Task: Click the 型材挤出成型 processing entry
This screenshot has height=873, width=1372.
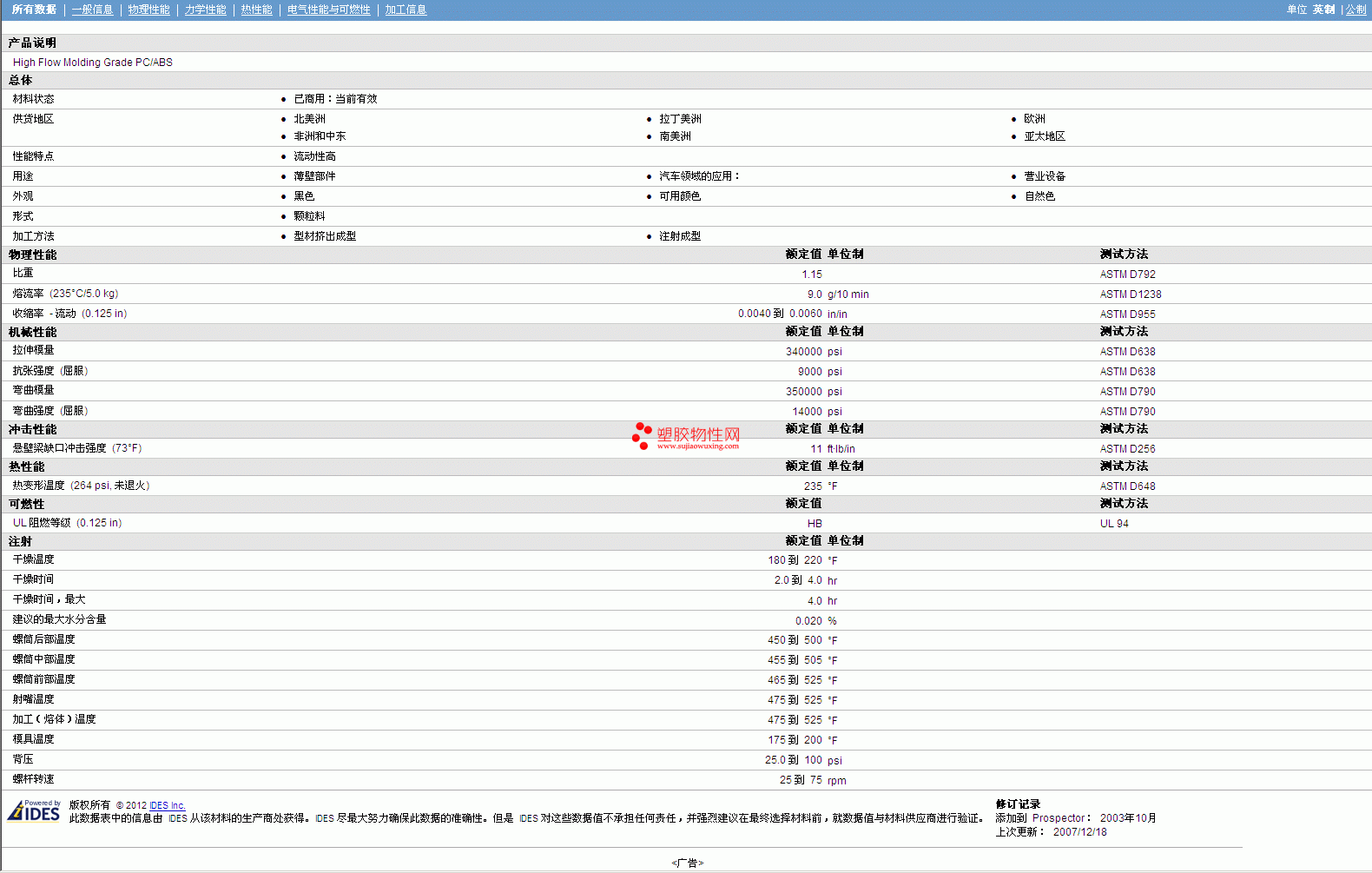Action: click(x=325, y=236)
